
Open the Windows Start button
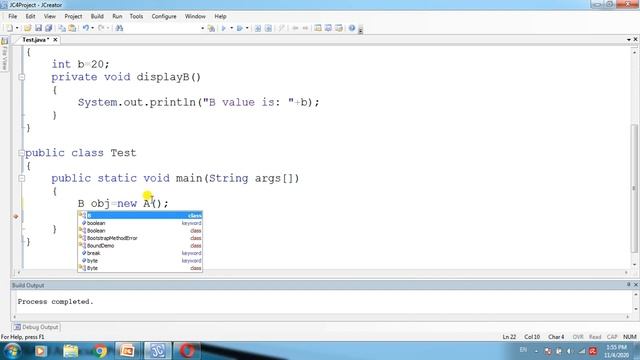click(x=12, y=351)
